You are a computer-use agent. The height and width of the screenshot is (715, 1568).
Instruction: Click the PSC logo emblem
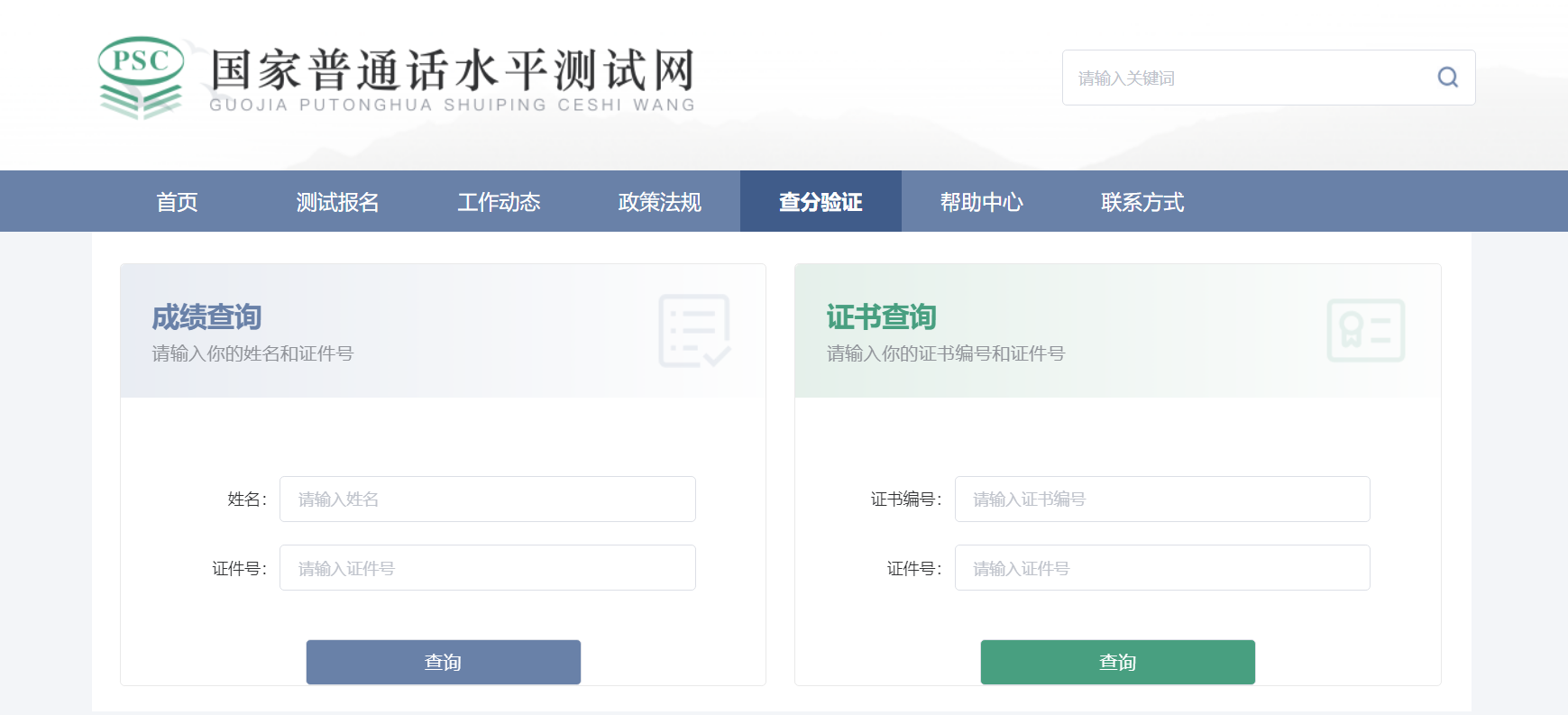(x=141, y=78)
